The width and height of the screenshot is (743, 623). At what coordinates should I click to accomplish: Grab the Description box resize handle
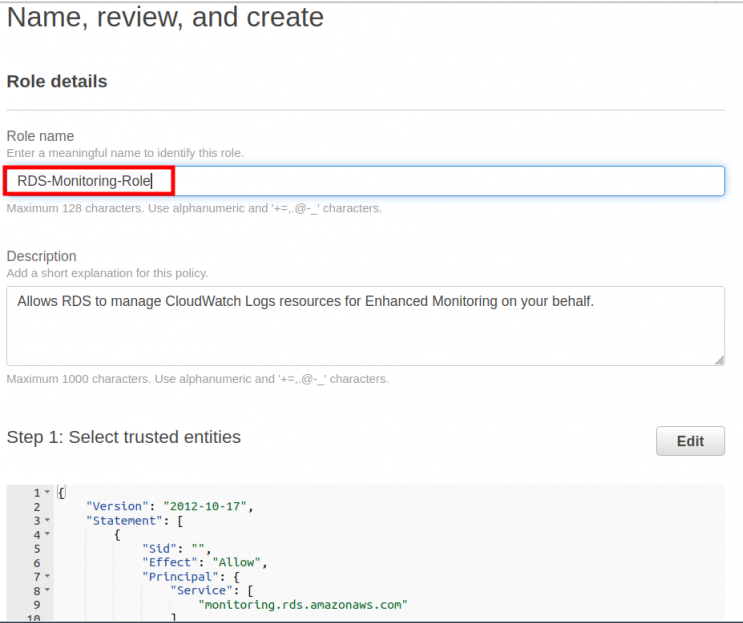(x=717, y=359)
